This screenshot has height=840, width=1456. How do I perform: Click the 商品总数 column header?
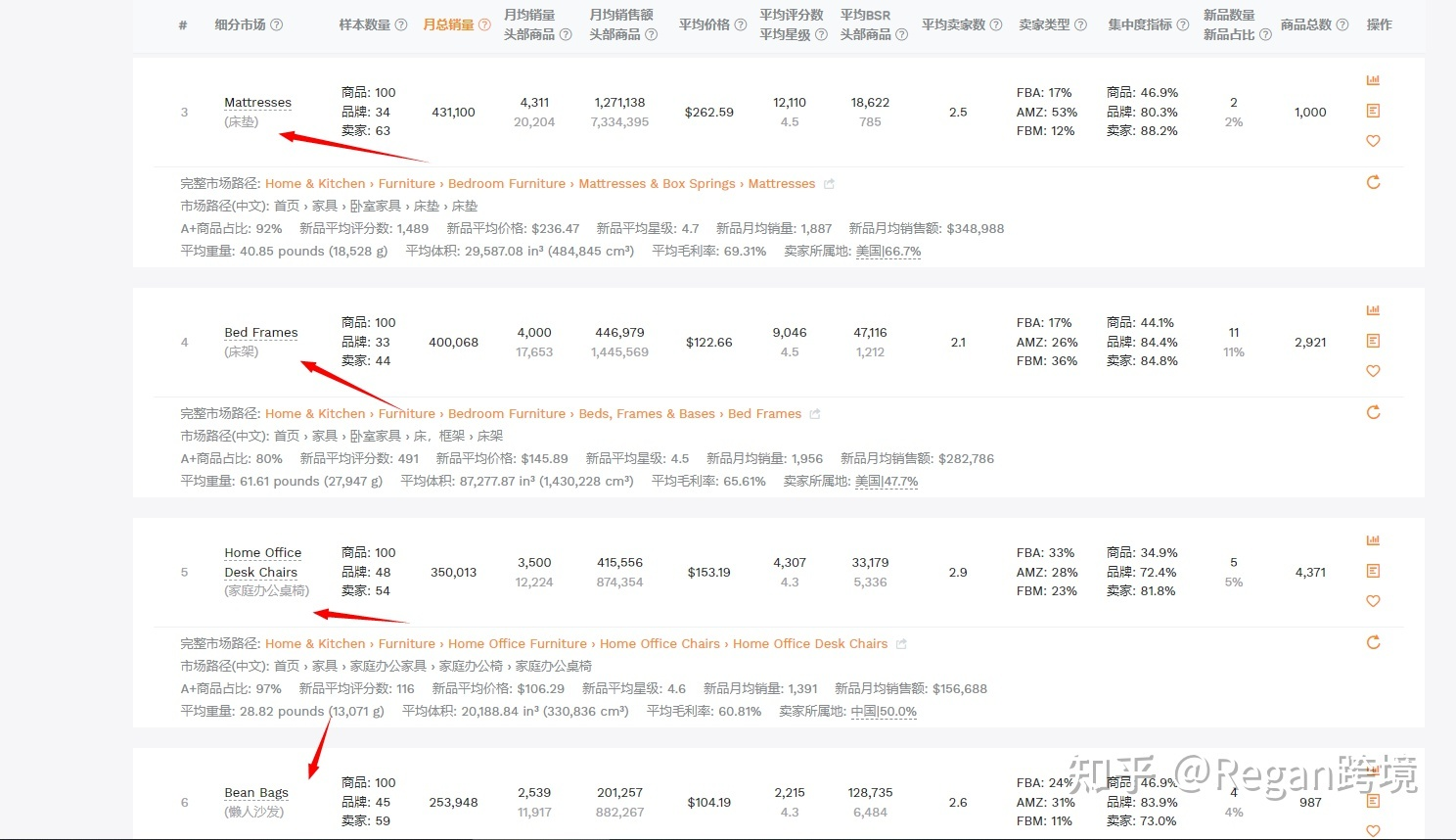click(x=1306, y=24)
